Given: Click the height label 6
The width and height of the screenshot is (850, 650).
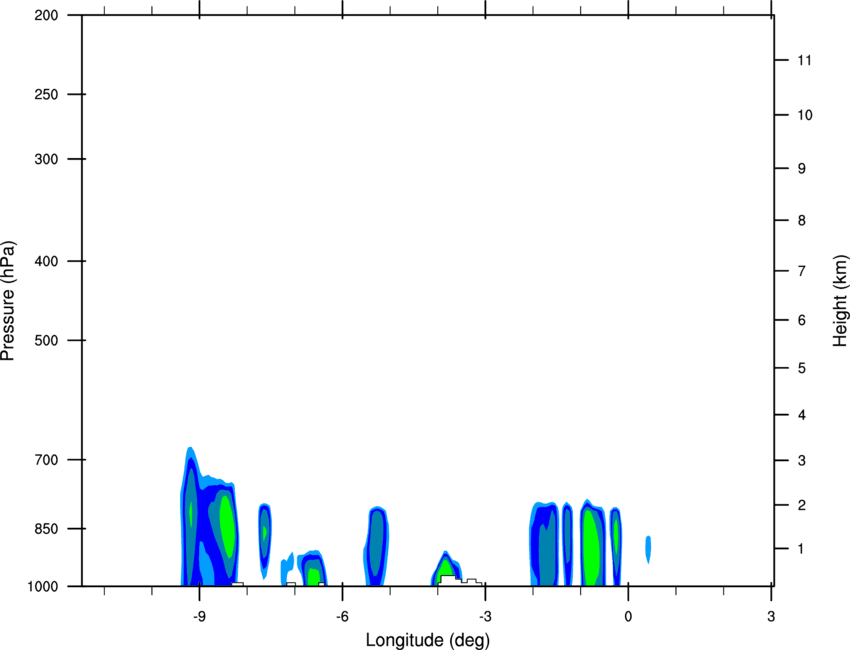Looking at the screenshot, I should click(802, 320).
